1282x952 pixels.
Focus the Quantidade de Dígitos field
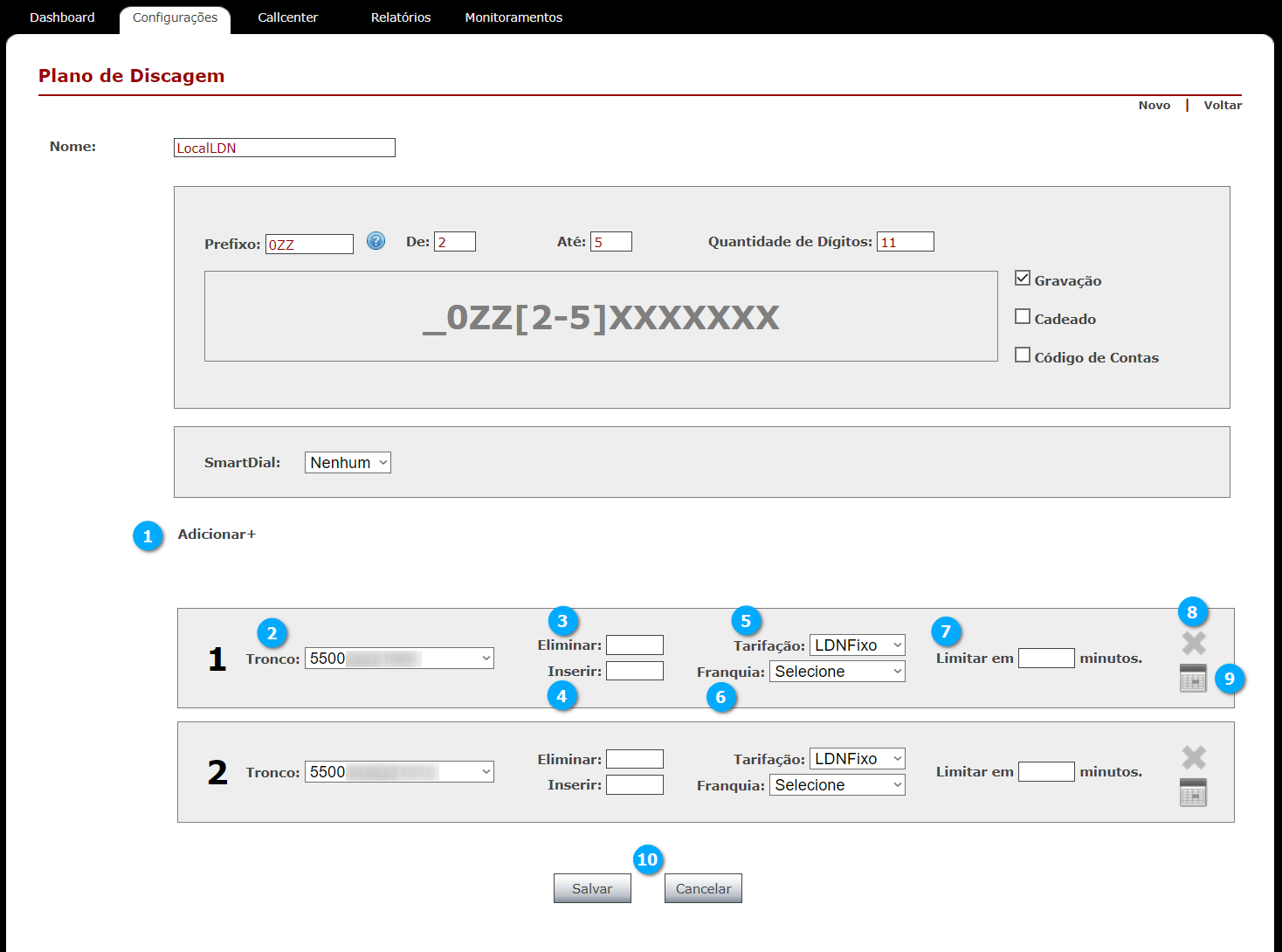pyautogui.click(x=906, y=242)
